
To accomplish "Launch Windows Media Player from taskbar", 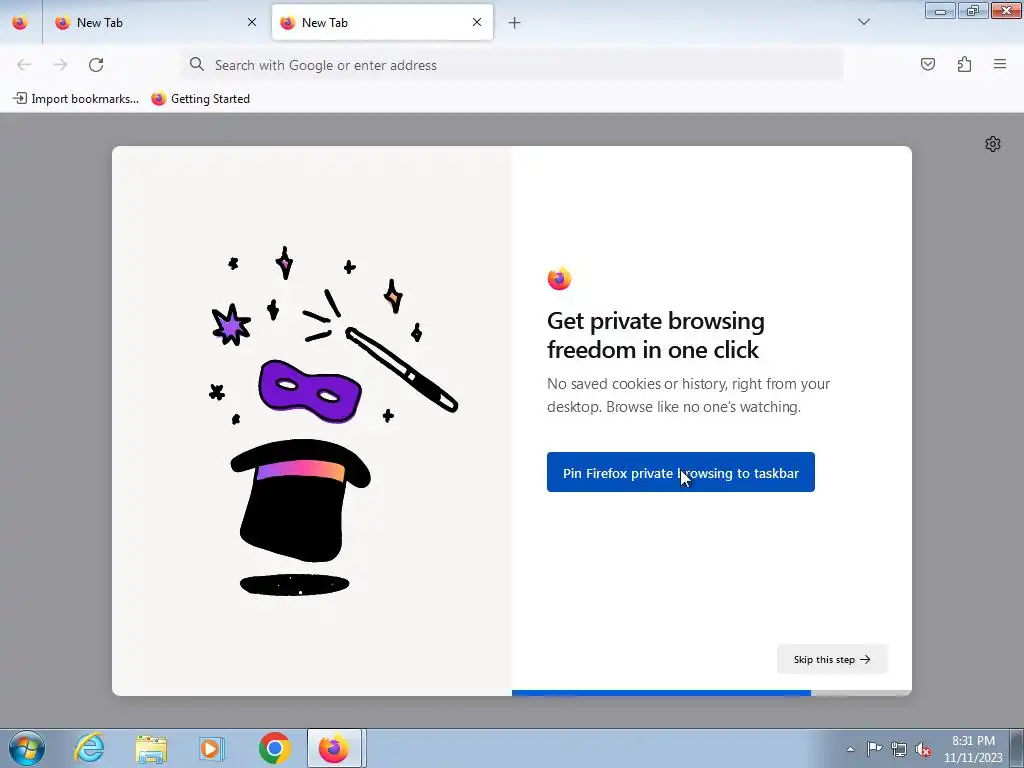I will 211,748.
